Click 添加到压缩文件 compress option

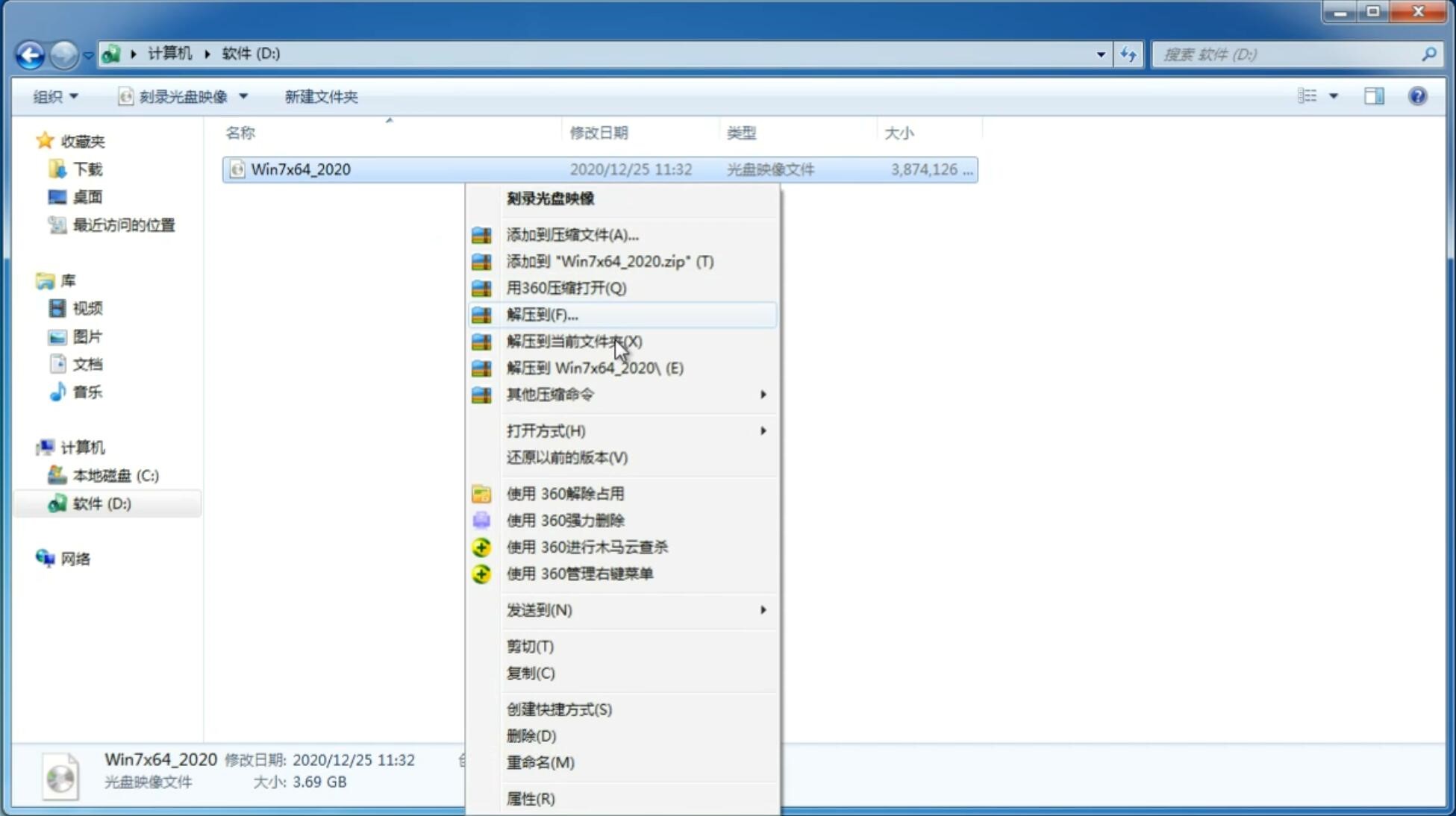pos(572,234)
